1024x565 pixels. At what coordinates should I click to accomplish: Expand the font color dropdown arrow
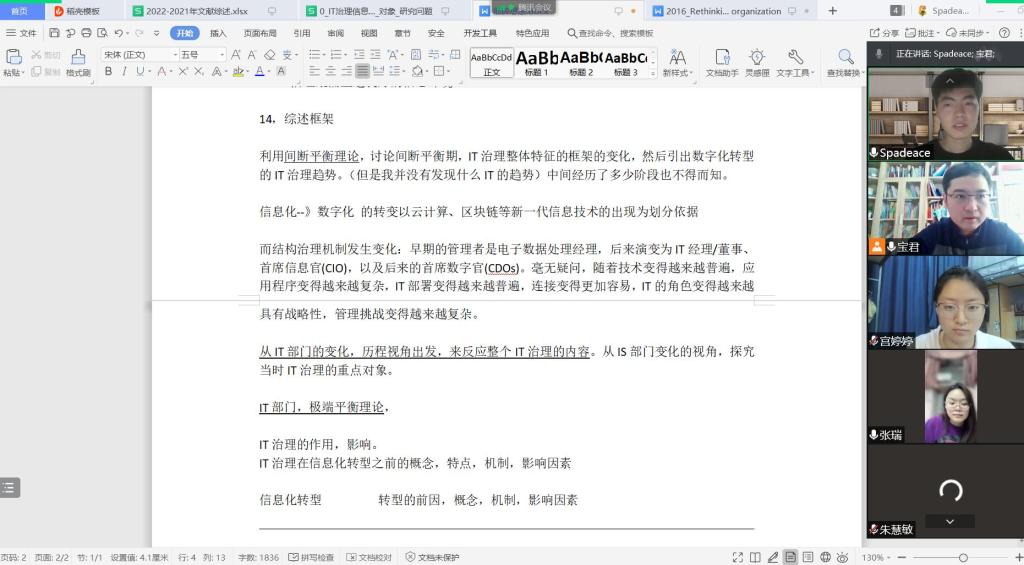[x=269, y=72]
